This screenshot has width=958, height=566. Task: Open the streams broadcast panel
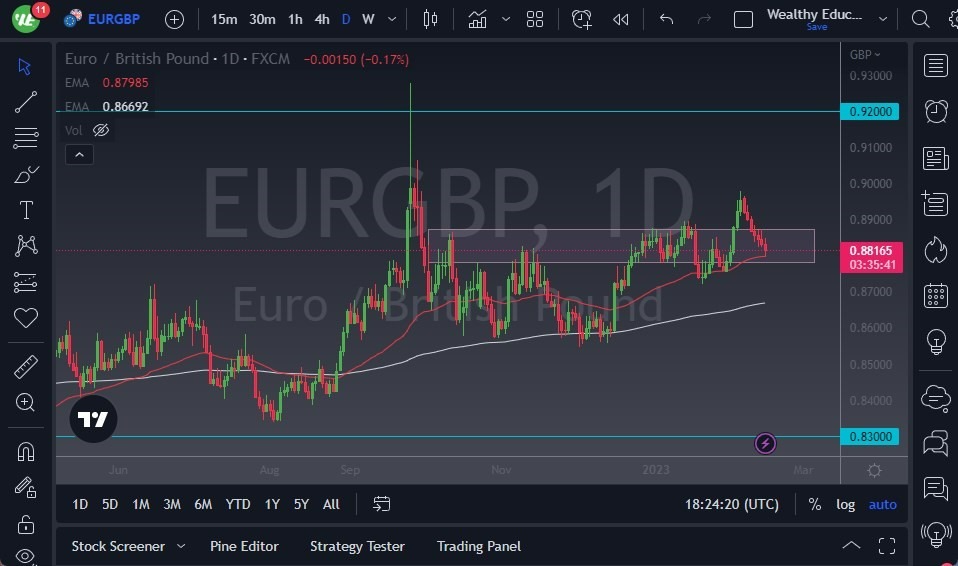coord(935,535)
